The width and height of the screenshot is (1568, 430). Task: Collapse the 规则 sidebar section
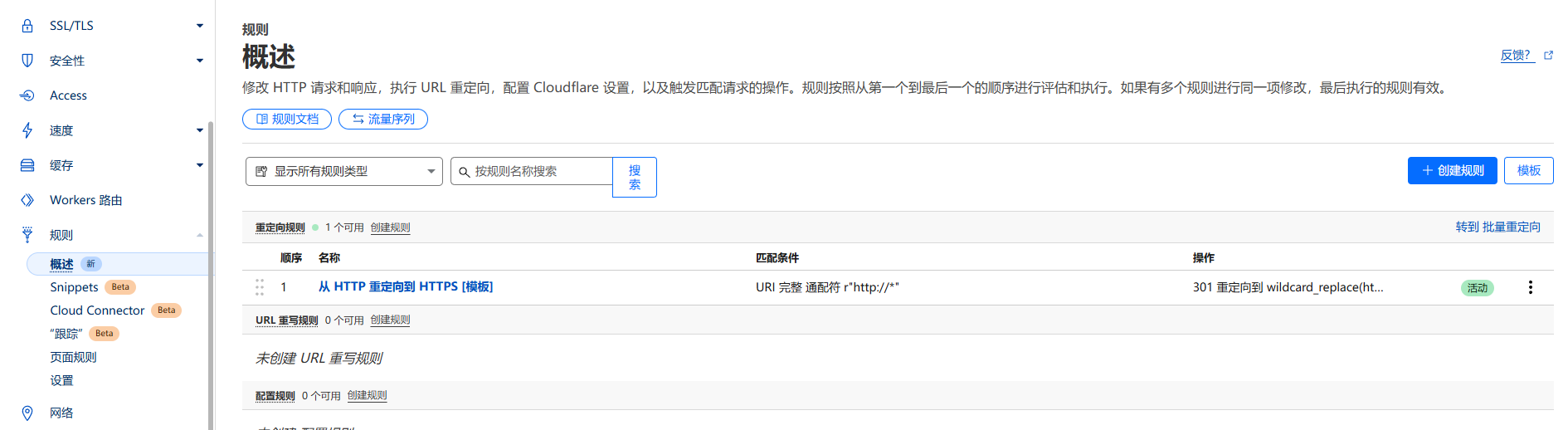click(x=199, y=235)
